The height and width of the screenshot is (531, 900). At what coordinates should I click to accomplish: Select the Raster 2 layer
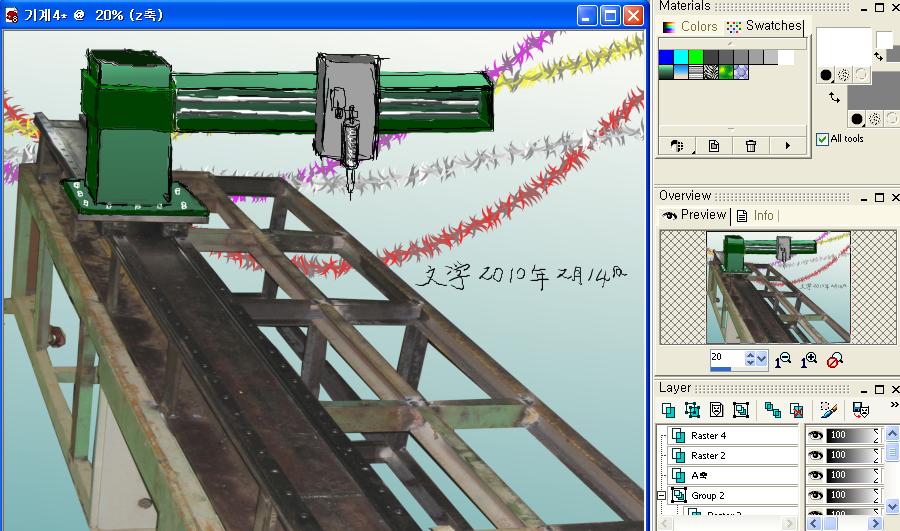pyautogui.click(x=709, y=456)
